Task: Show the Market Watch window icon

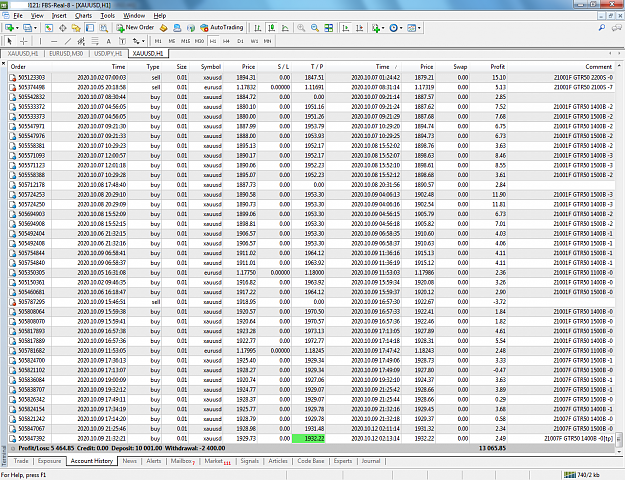Action: (49, 28)
